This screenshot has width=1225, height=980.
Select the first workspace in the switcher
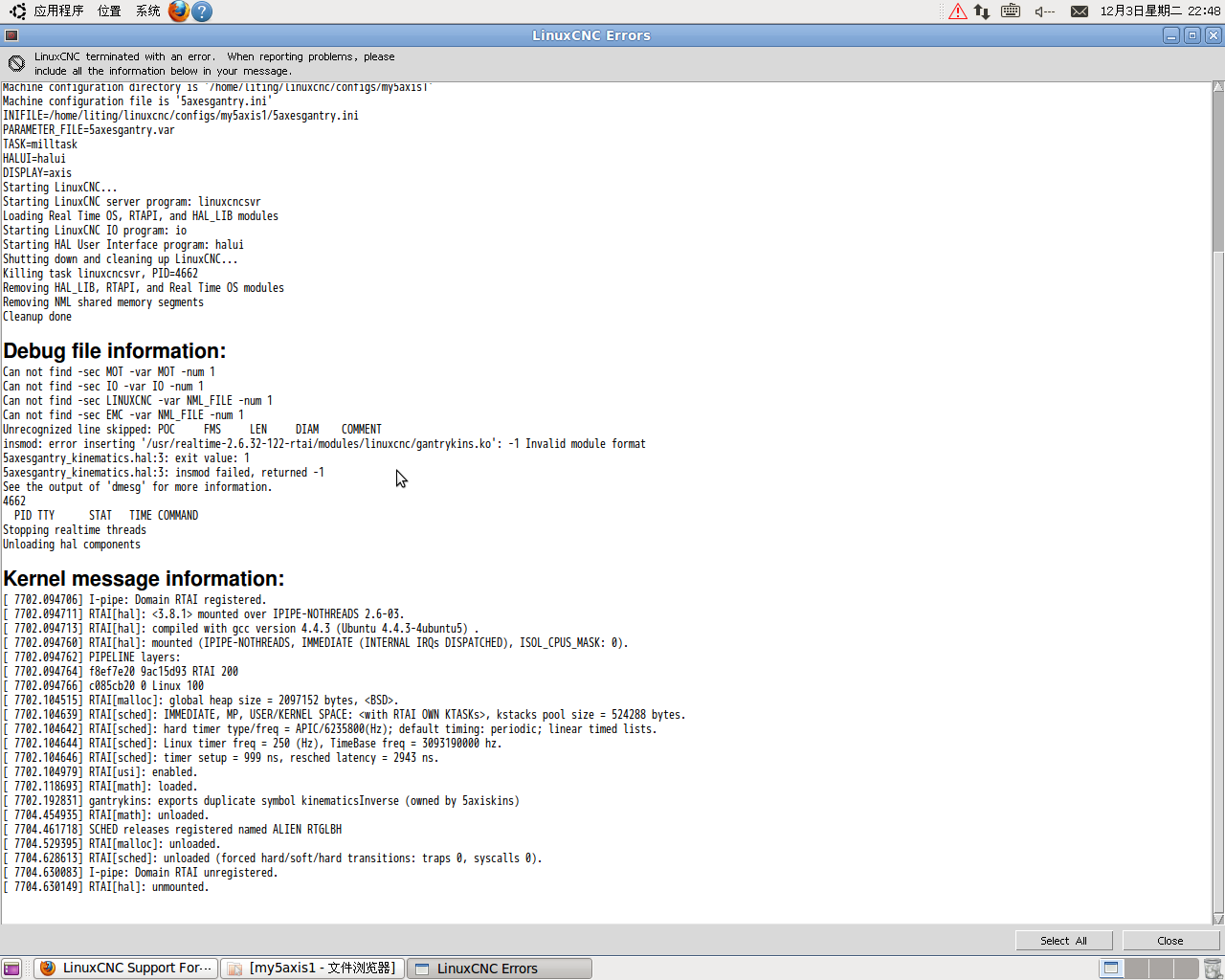(x=1111, y=969)
